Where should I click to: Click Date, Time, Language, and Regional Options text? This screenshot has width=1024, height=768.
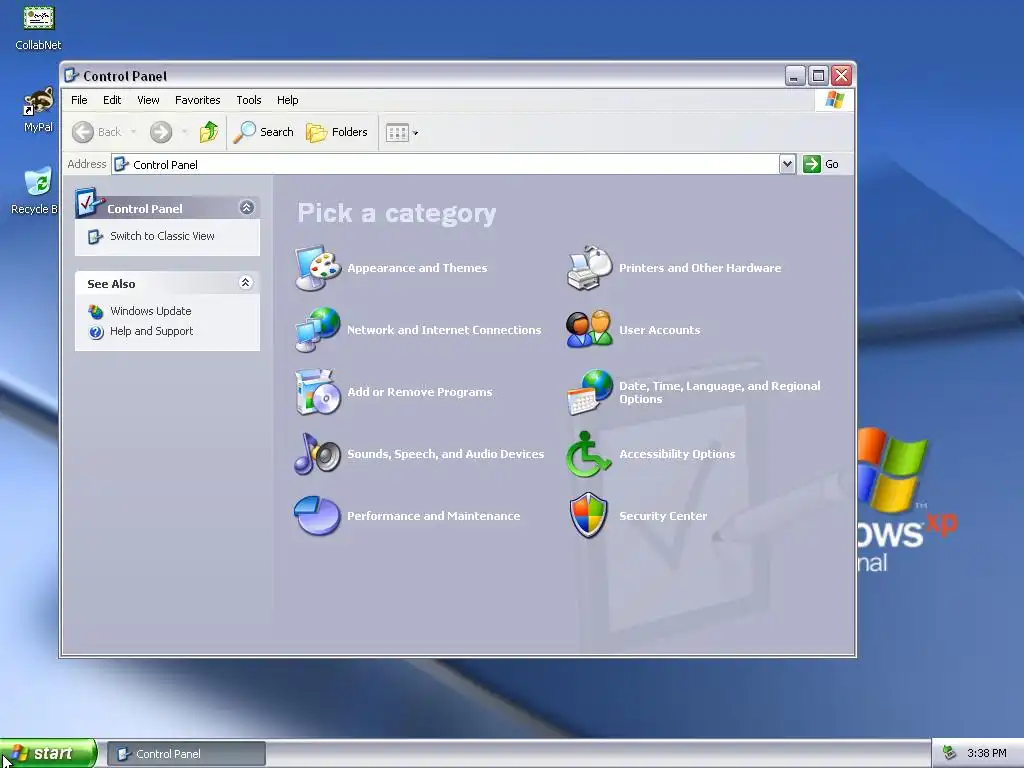pyautogui.click(x=720, y=392)
